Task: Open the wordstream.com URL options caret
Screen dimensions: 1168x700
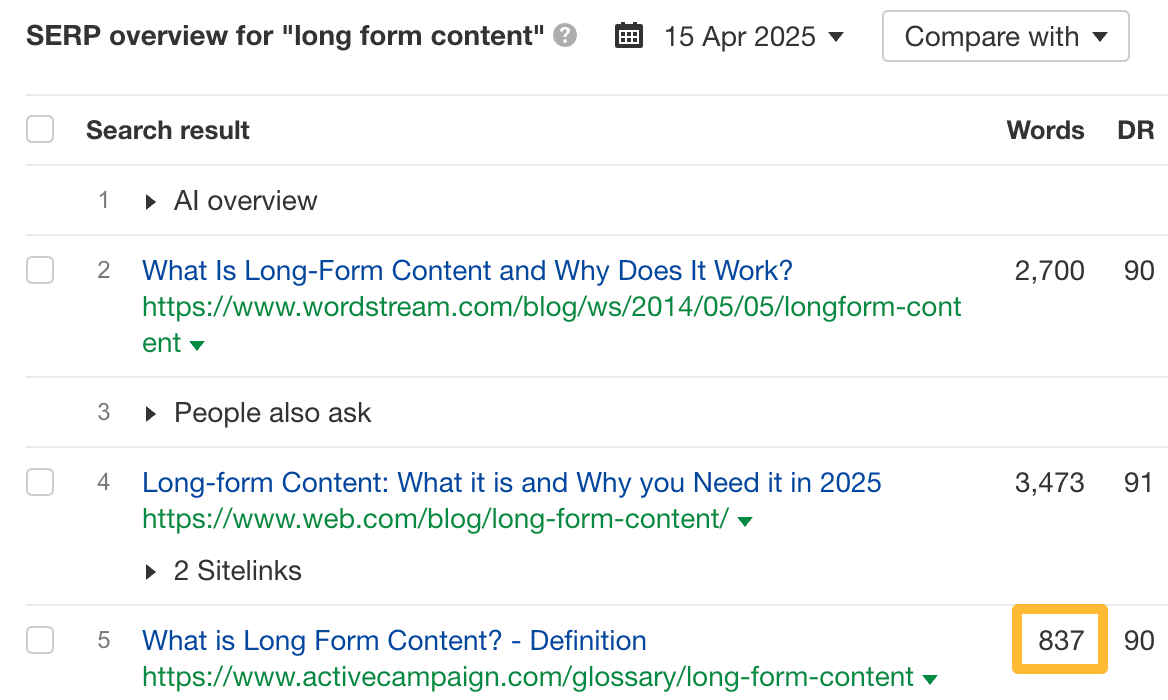Action: click(196, 344)
